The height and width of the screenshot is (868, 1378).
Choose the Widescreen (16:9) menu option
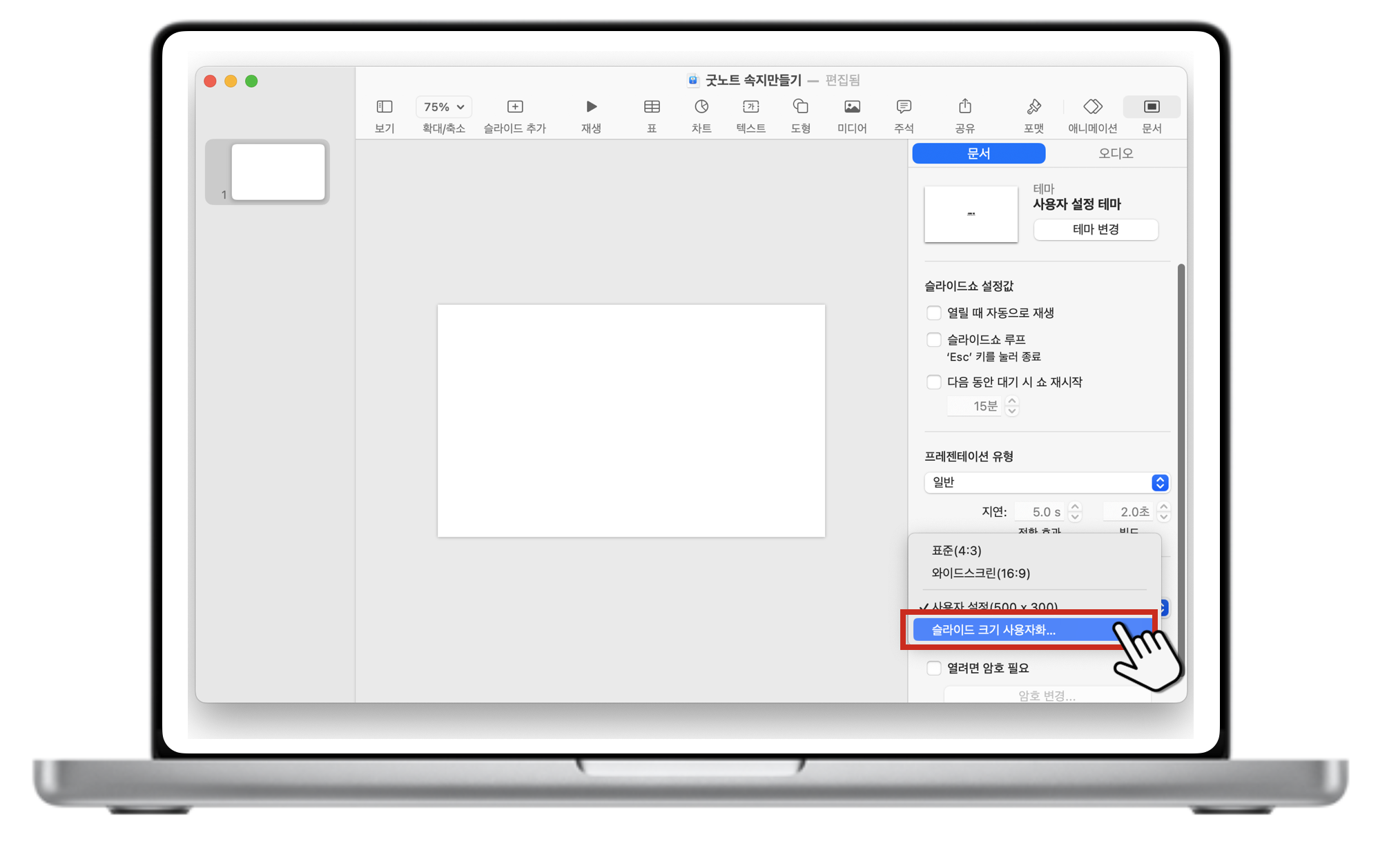point(980,573)
